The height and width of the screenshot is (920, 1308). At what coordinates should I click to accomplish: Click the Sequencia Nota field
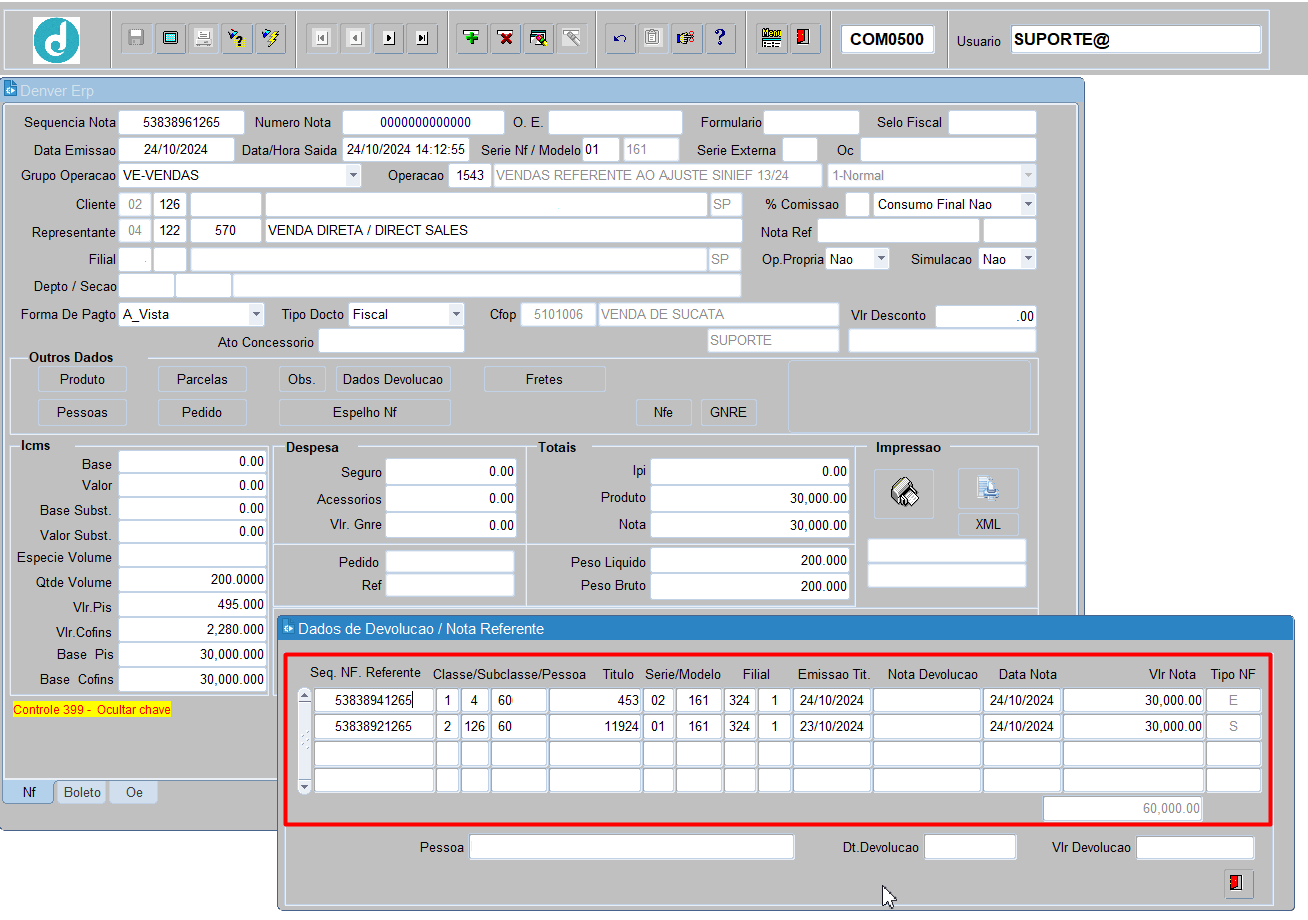pyautogui.click(x=181, y=123)
